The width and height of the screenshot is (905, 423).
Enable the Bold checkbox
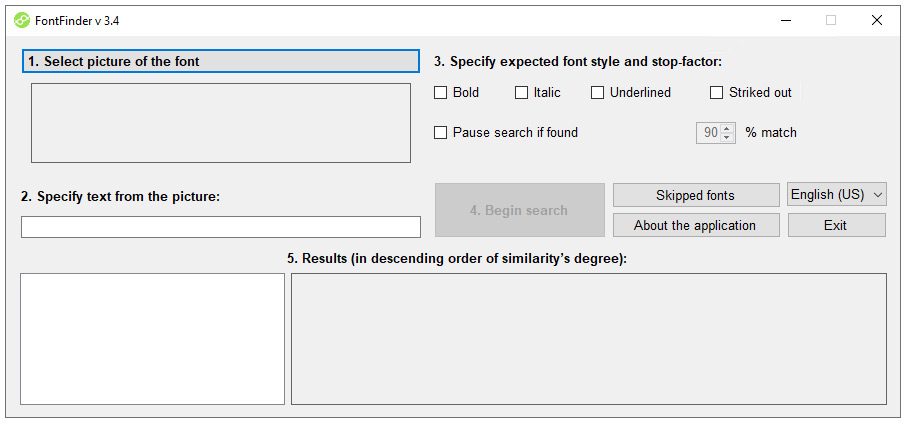pos(440,92)
